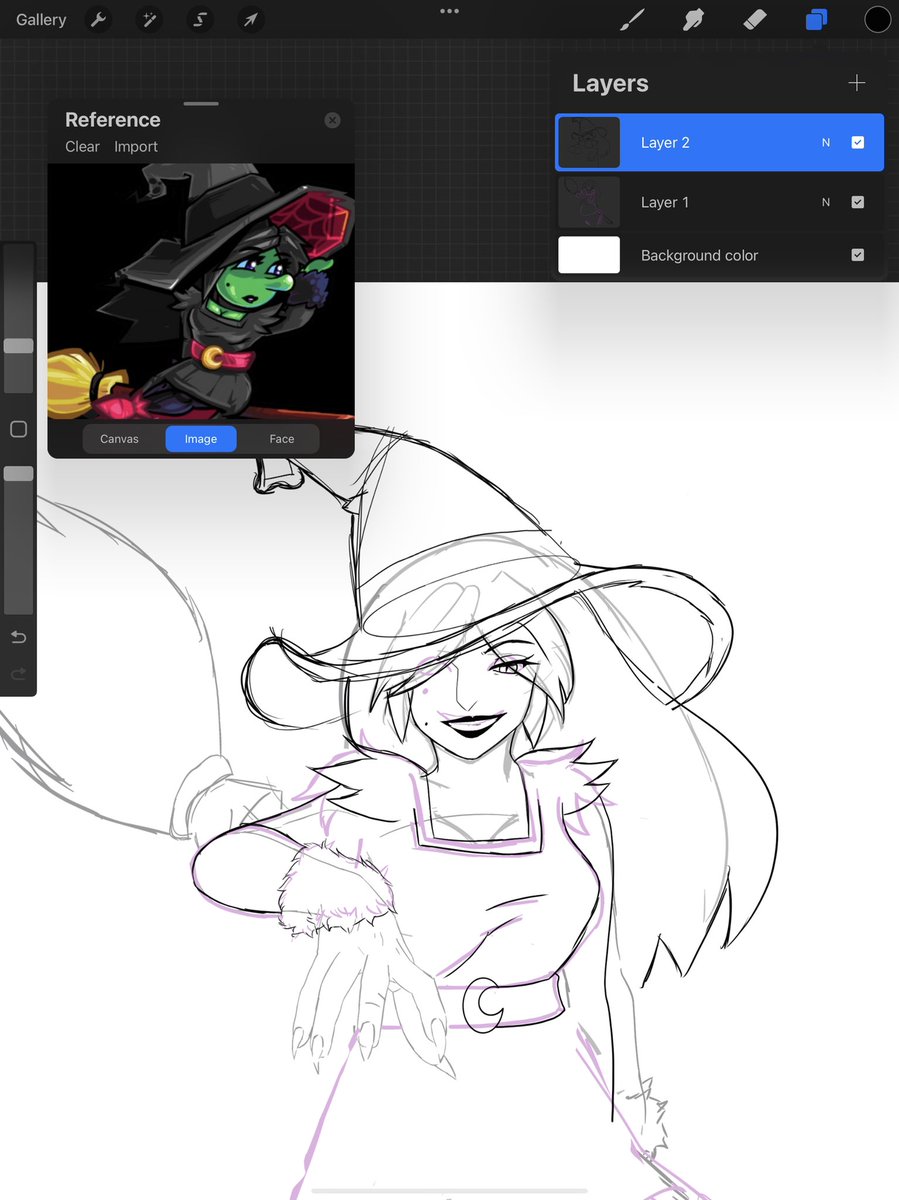Screen dimensions: 899x1200
Task: Tap the redo arrow in sidebar
Action: tap(18, 674)
